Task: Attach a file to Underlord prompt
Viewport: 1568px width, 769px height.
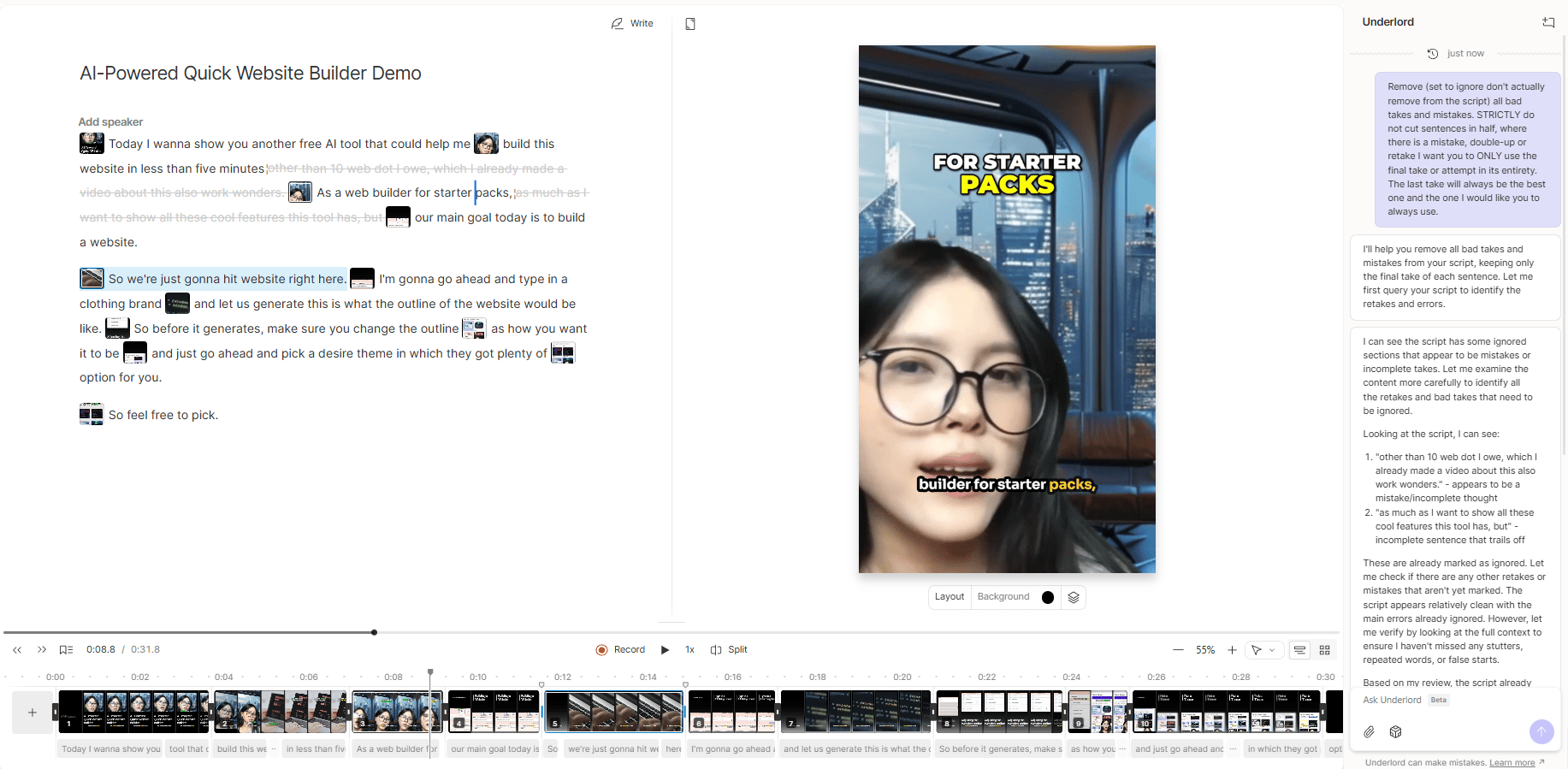Action: tap(1370, 731)
